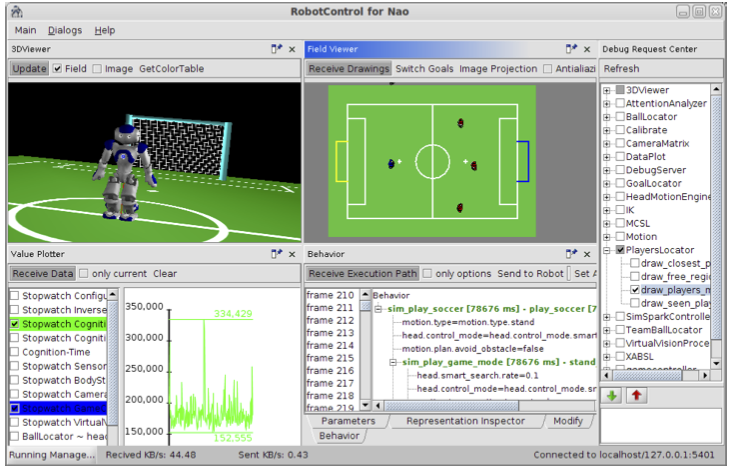
Task: Select frame 215 in the frame list
Action: (x=330, y=358)
